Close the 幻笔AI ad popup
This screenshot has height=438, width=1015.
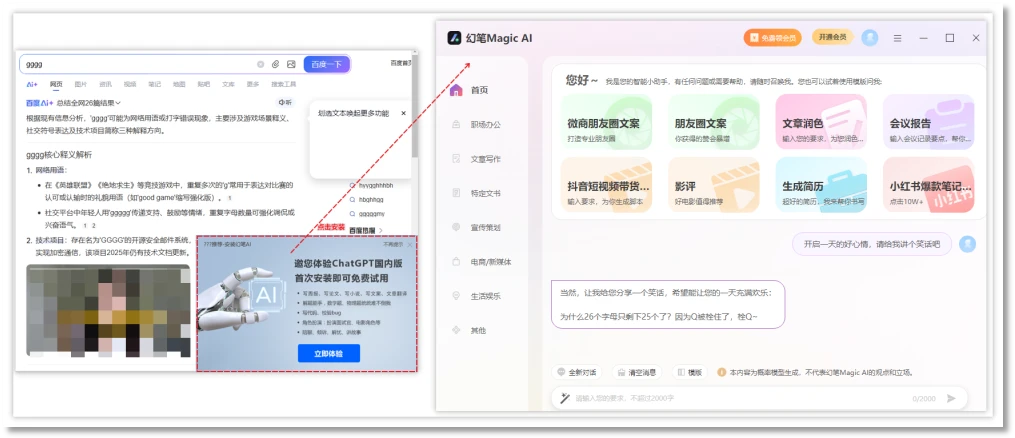point(410,245)
